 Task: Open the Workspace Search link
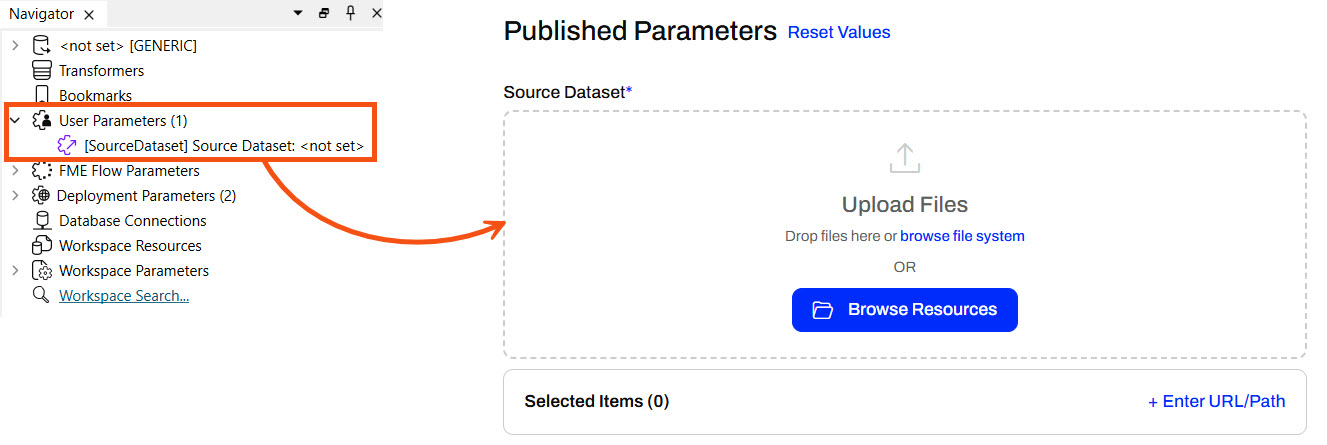tap(124, 296)
